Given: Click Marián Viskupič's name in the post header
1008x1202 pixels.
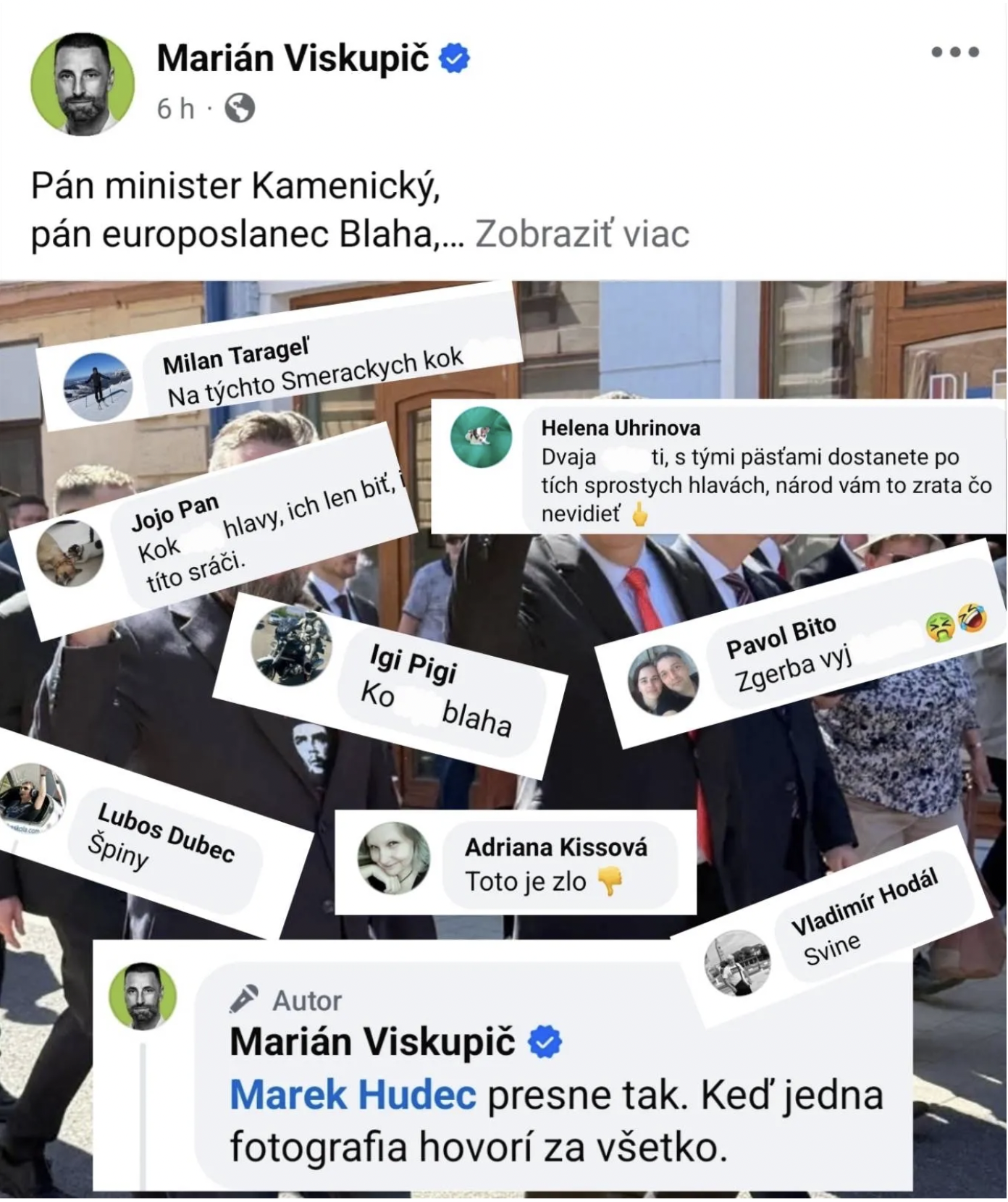Looking at the screenshot, I should (x=293, y=59).
